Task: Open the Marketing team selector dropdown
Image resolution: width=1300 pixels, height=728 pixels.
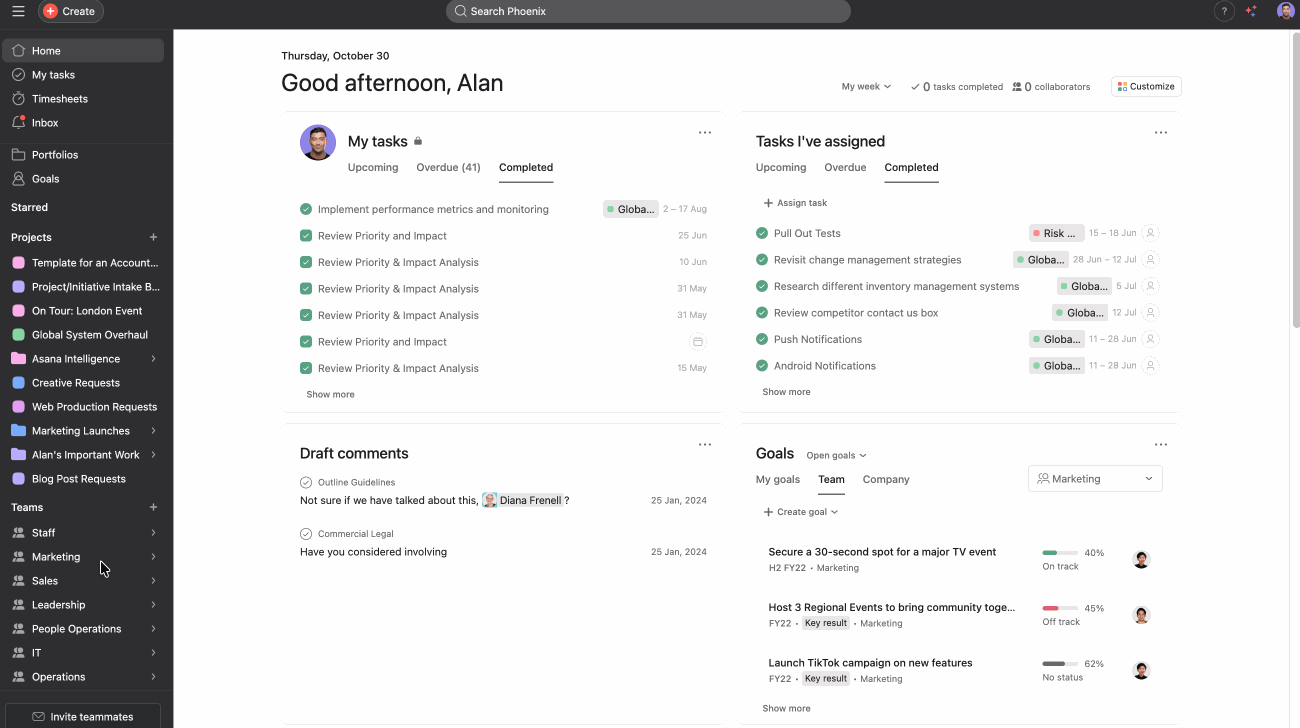Action: (1095, 479)
